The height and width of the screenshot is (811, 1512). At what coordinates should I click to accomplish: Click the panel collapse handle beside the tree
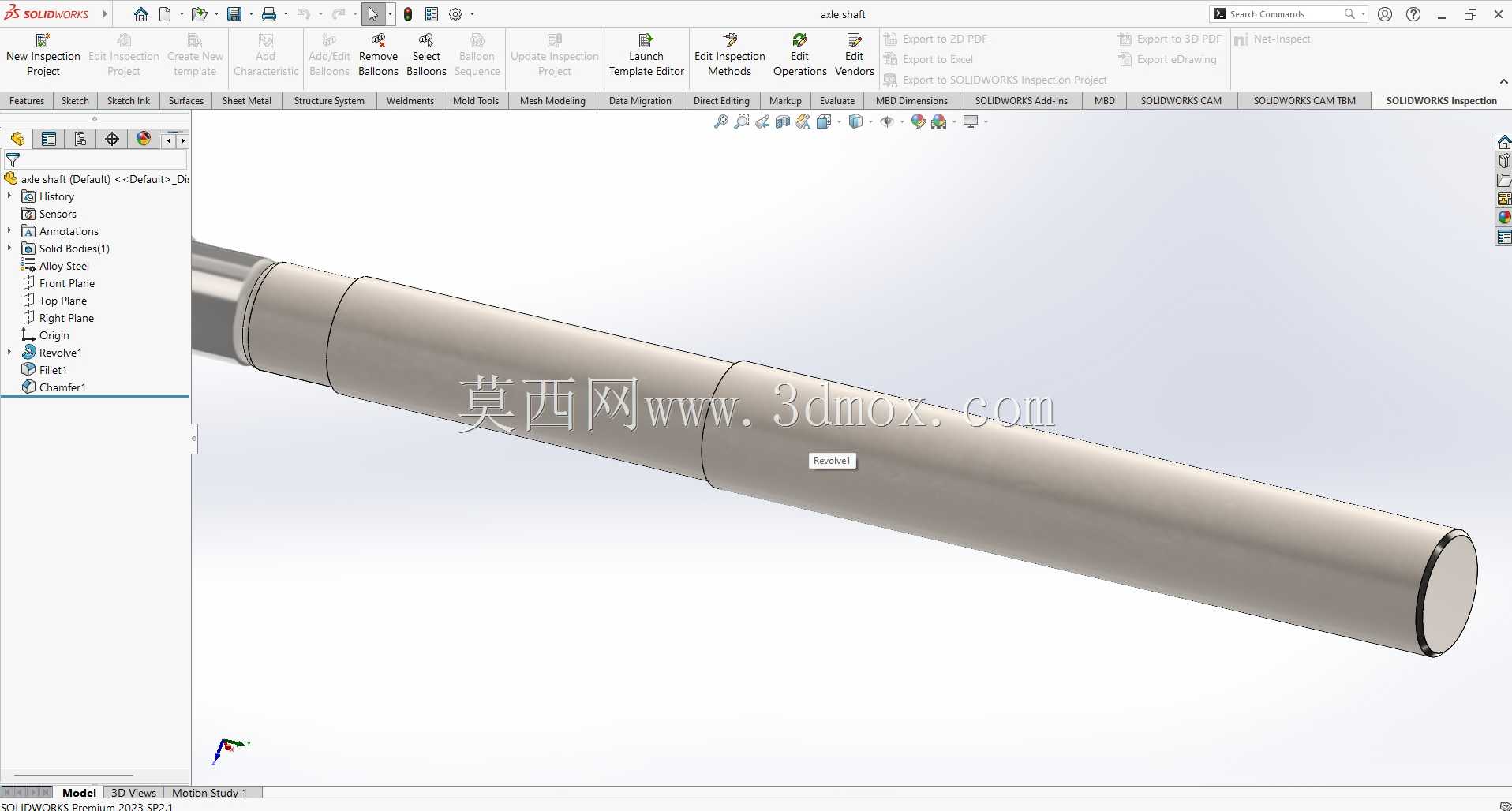(194, 439)
